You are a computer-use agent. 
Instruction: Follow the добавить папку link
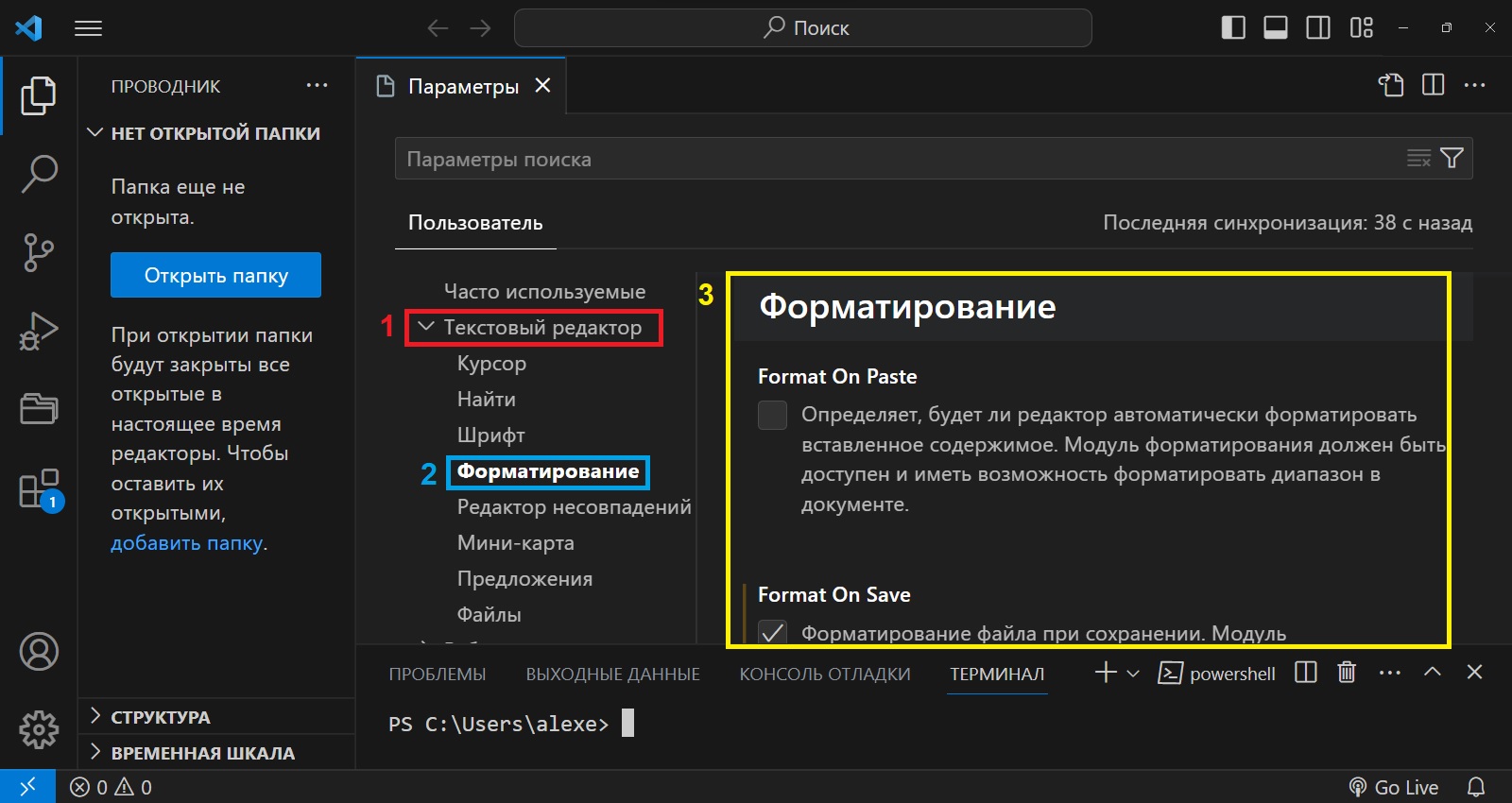tap(187, 543)
